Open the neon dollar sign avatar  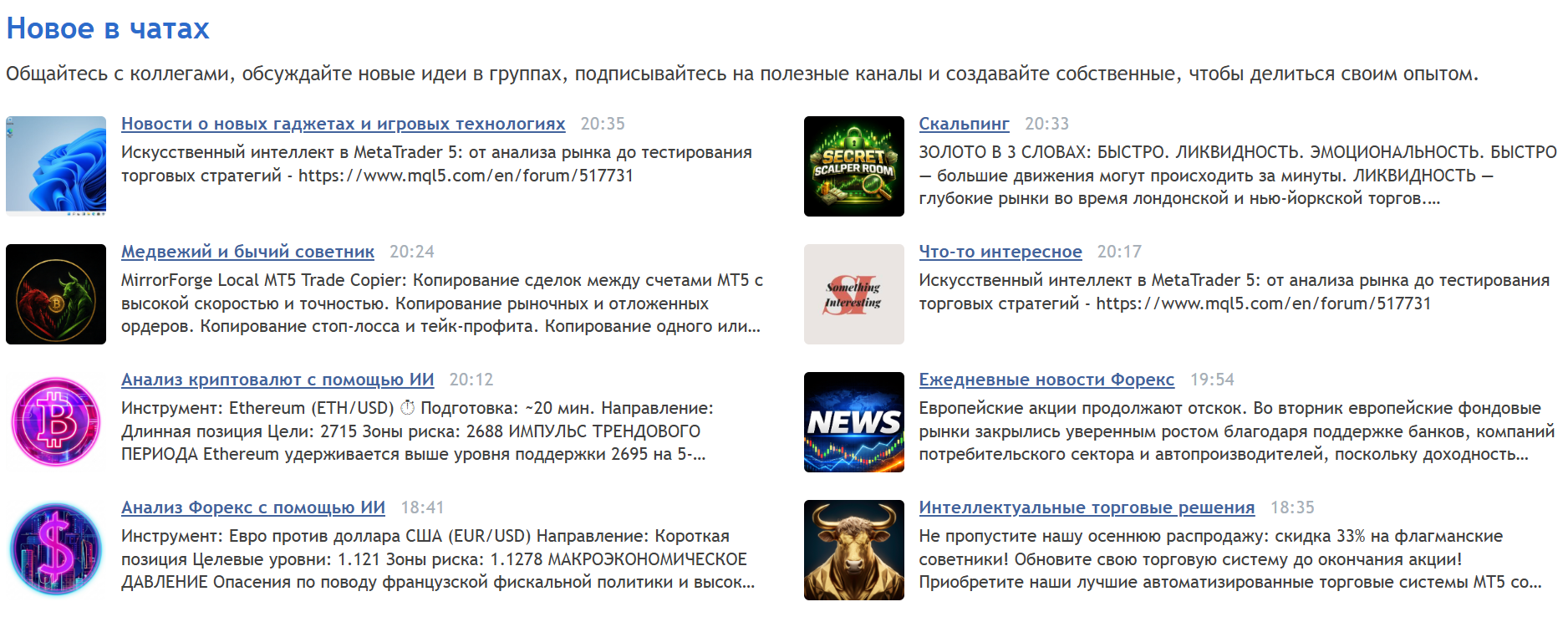tap(56, 550)
